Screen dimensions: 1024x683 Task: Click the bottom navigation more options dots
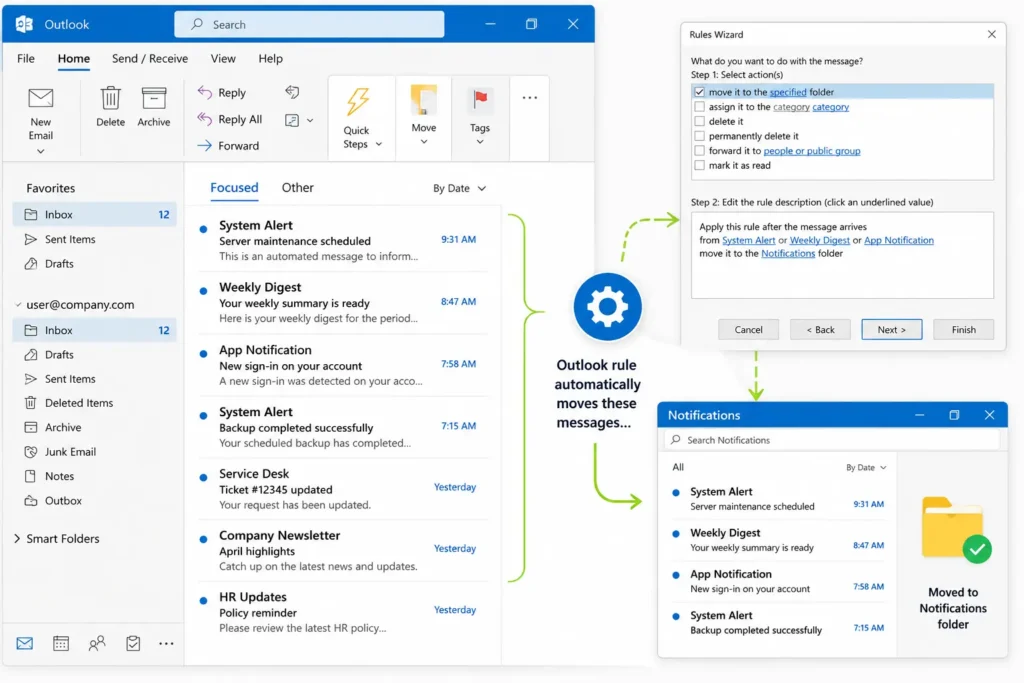coord(167,644)
